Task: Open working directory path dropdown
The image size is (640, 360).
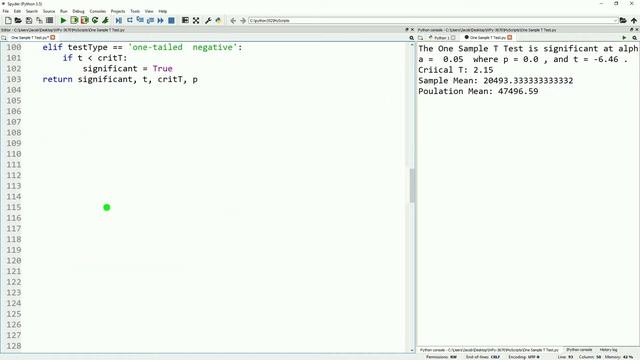Action: 615,20
